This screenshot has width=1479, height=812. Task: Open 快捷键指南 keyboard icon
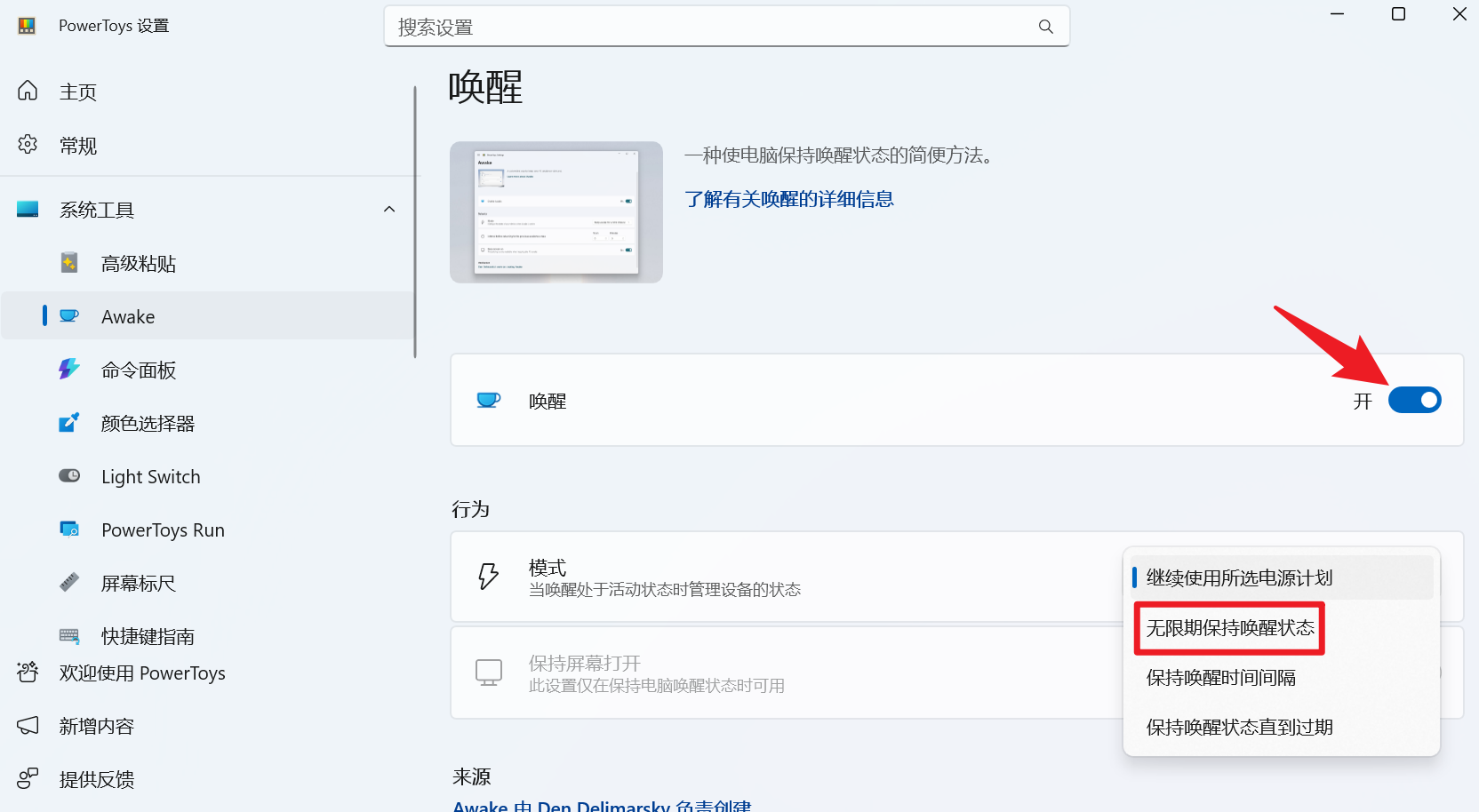tap(69, 635)
